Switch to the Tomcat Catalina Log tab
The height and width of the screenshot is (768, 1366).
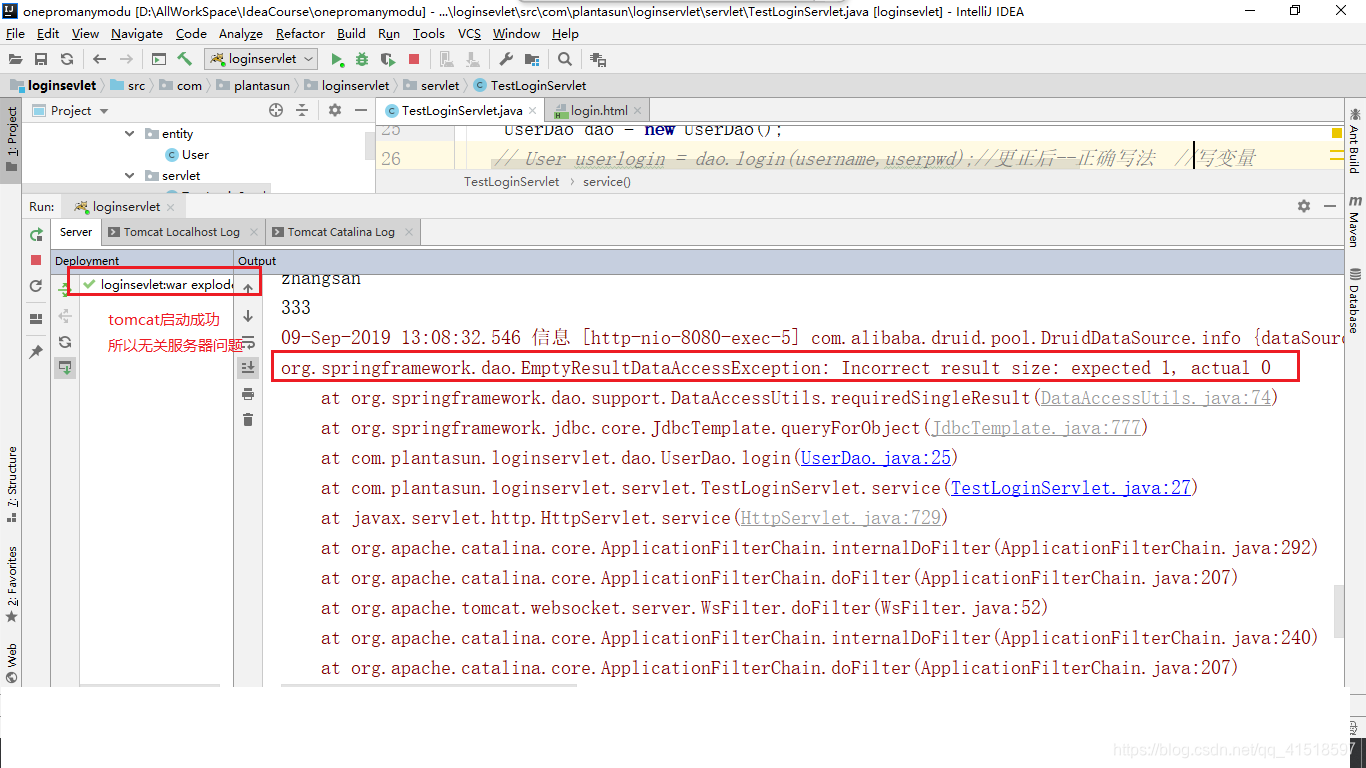[341, 232]
